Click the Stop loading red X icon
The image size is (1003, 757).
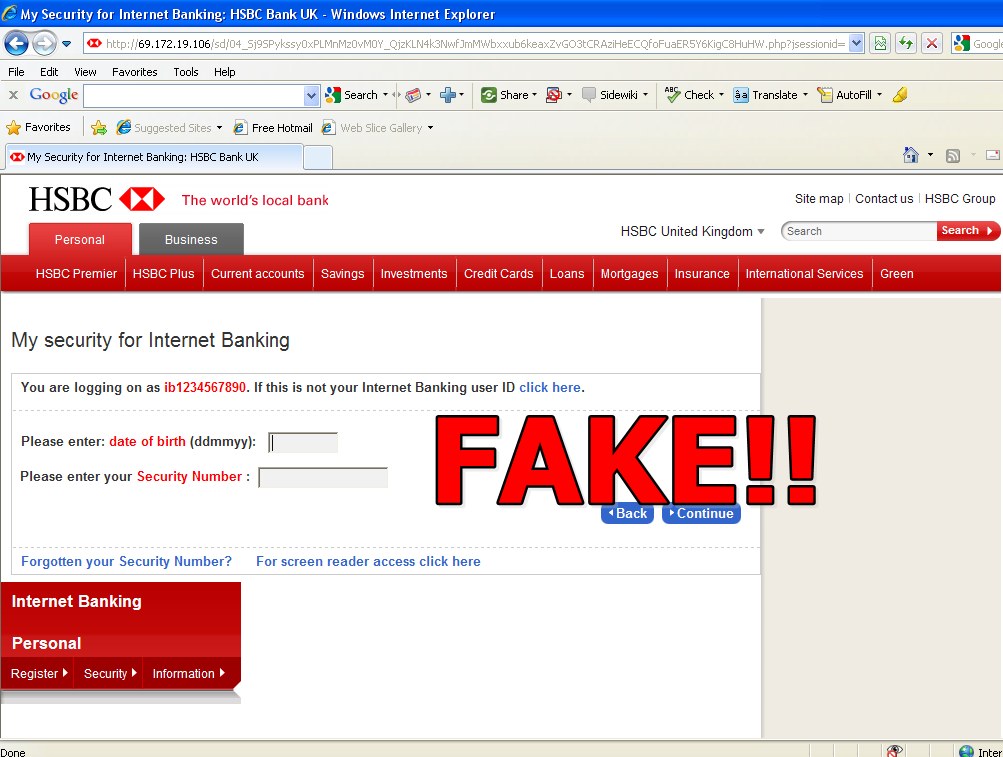932,44
